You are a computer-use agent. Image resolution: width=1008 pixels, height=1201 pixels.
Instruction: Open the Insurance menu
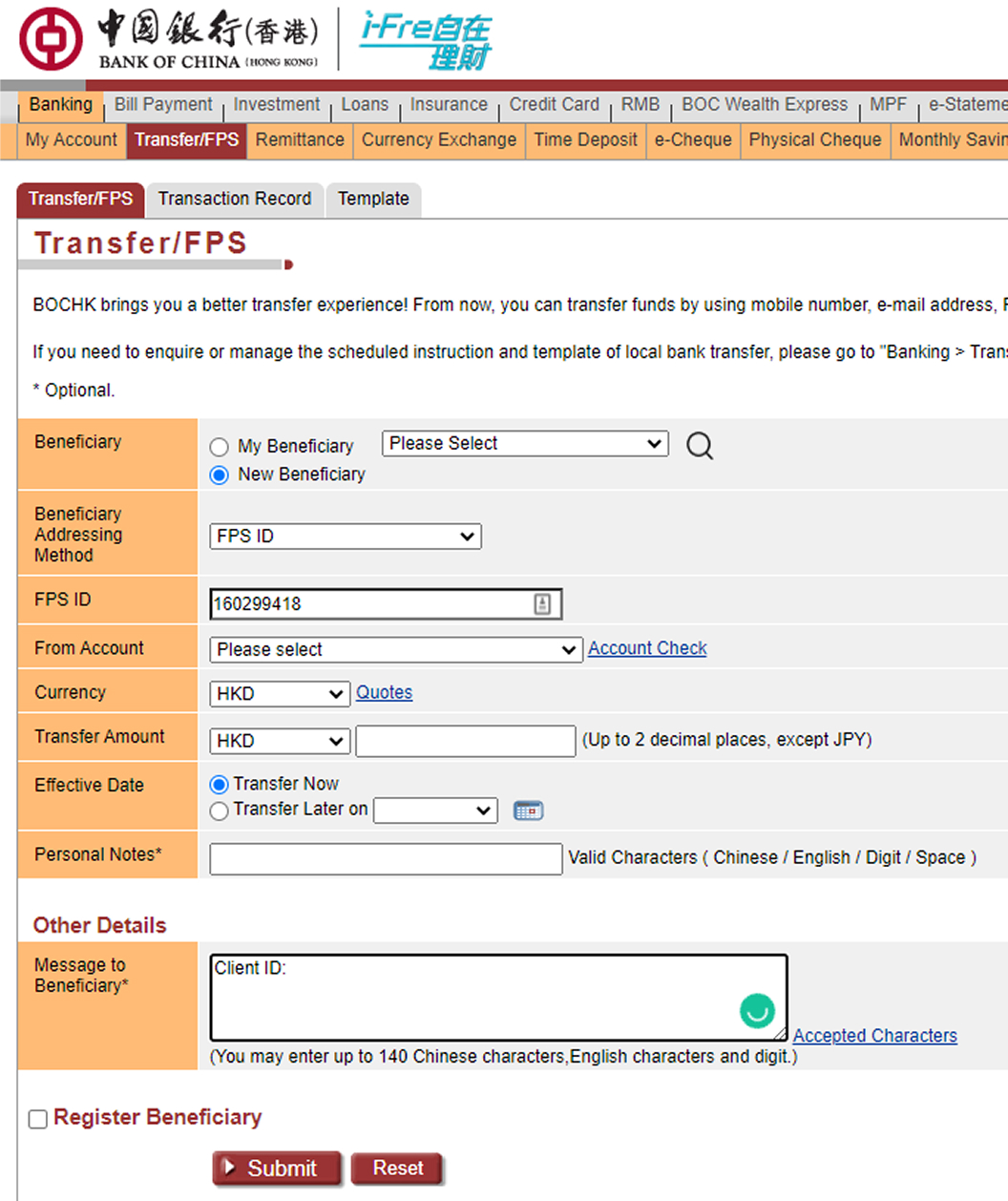[449, 105]
